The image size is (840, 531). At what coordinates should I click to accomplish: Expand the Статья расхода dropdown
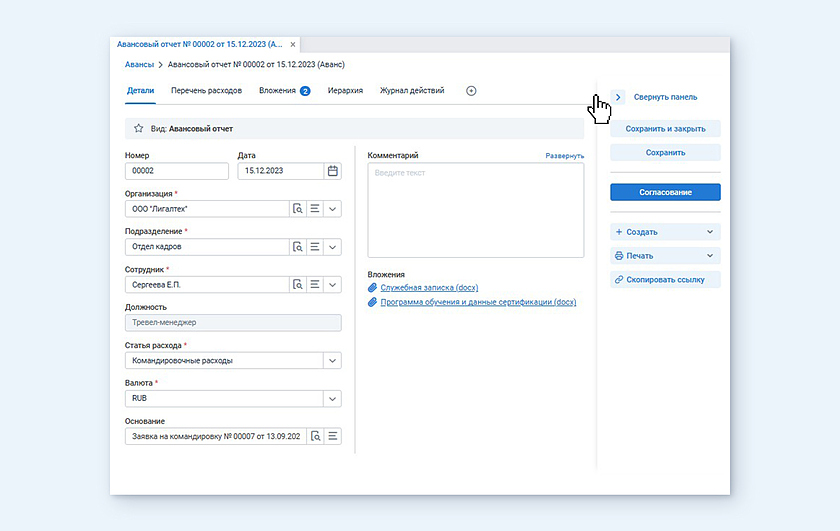(332, 361)
